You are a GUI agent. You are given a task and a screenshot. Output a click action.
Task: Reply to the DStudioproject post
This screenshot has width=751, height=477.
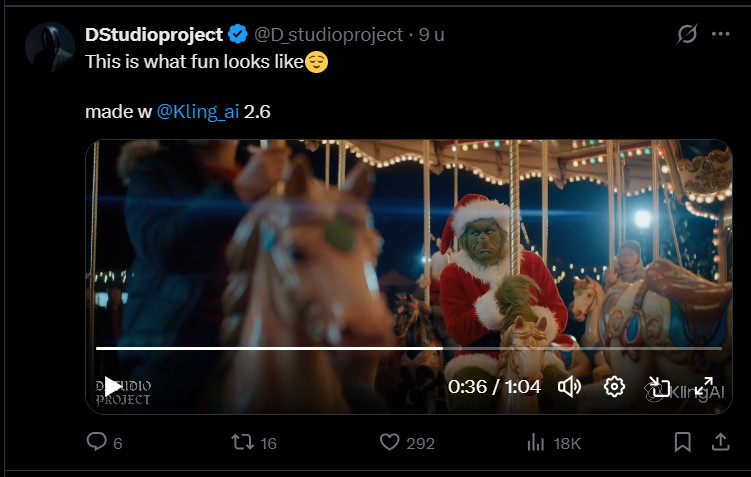coord(97,442)
